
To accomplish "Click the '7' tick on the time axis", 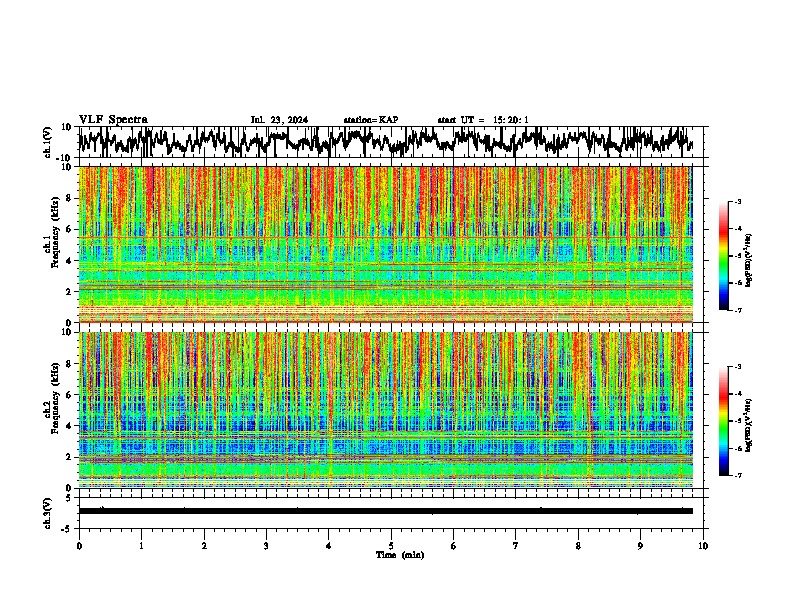I will point(516,546).
